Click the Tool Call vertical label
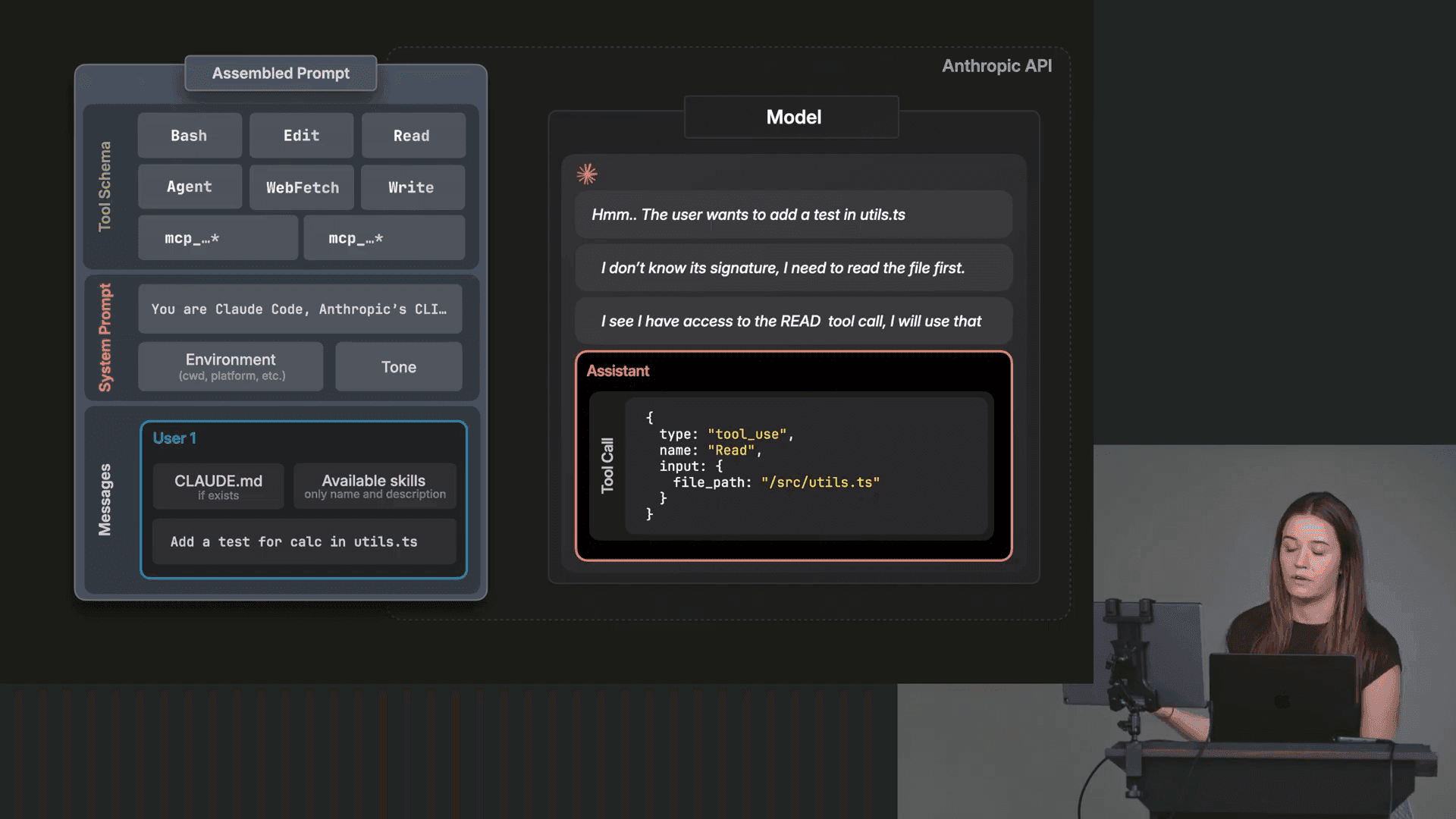Screen dimensions: 1456x819 coord(607,466)
